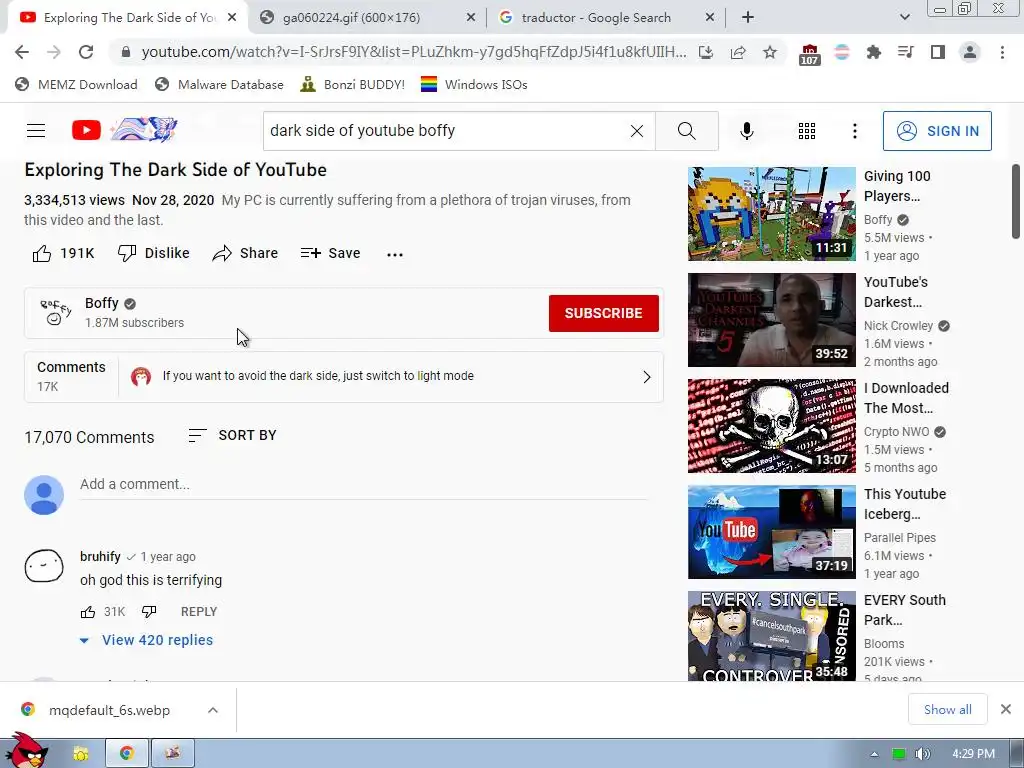Open the Windows ISOs bookmark
This screenshot has width=1024, height=768.
pos(474,84)
